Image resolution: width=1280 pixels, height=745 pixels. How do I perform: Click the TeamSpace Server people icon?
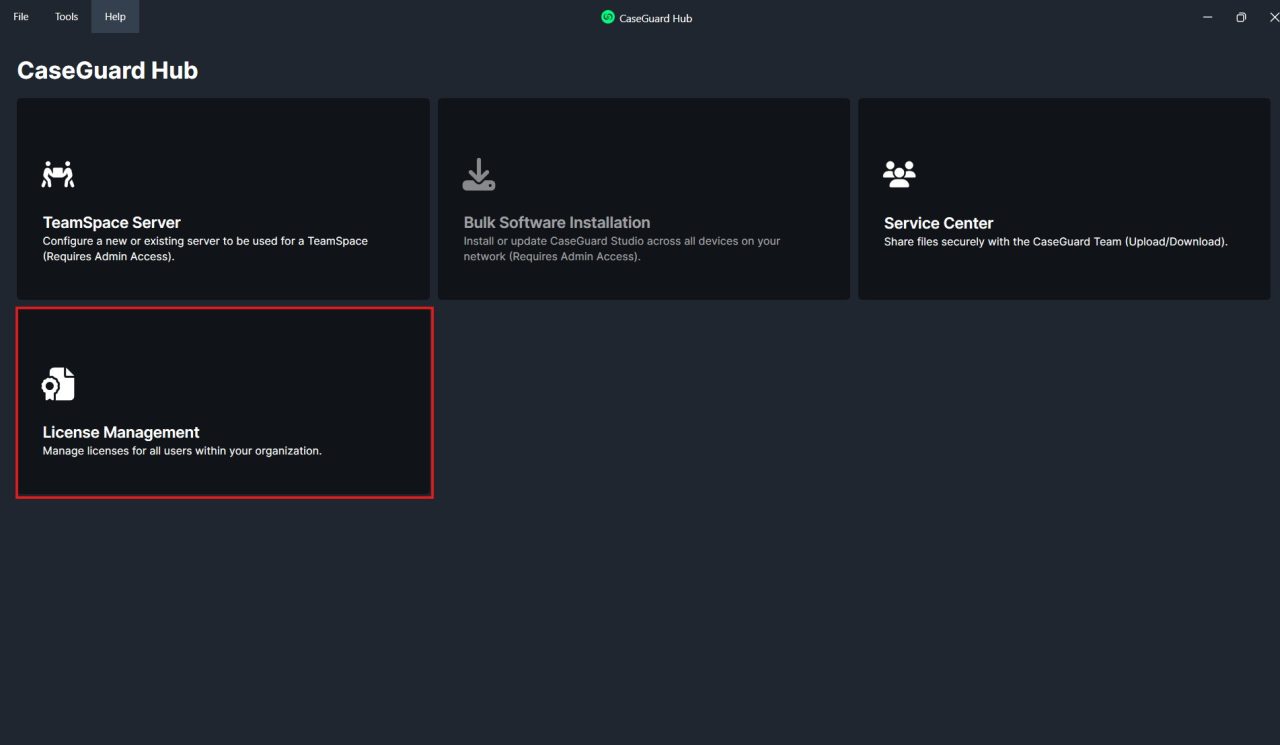[x=59, y=174]
